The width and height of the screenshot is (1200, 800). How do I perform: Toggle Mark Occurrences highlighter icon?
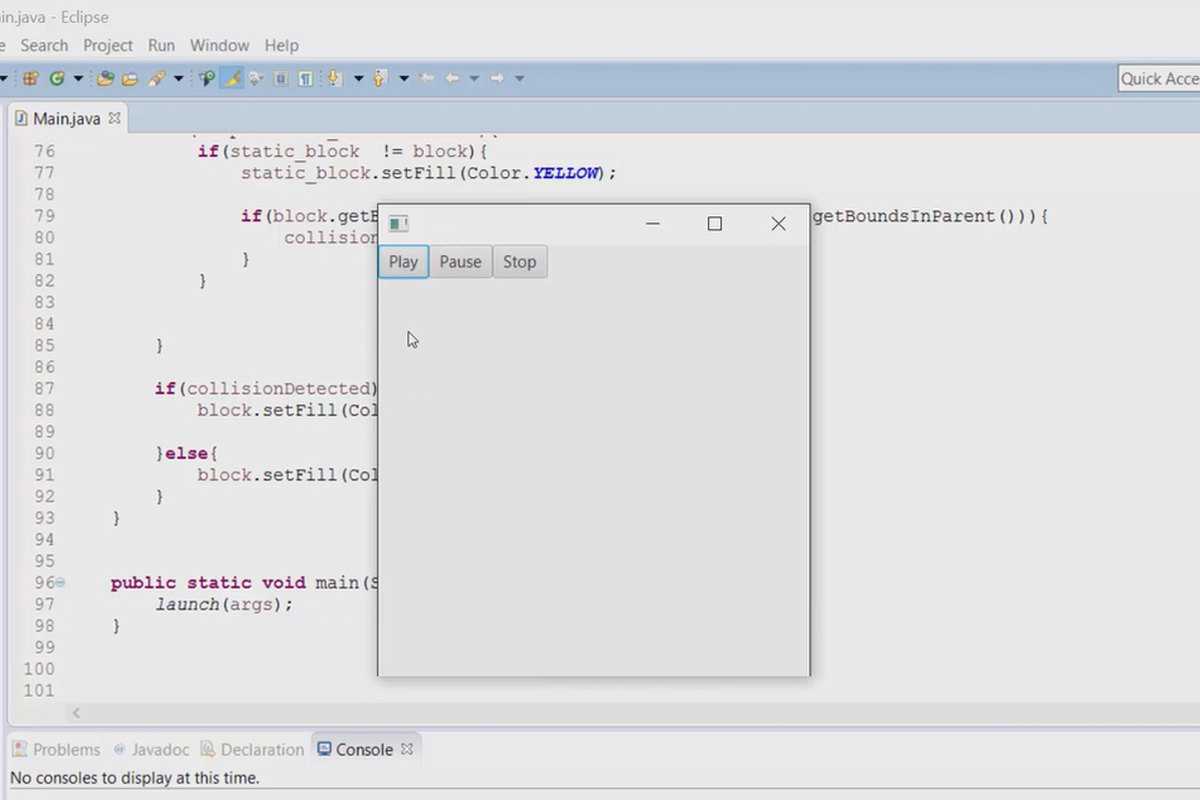[232, 78]
